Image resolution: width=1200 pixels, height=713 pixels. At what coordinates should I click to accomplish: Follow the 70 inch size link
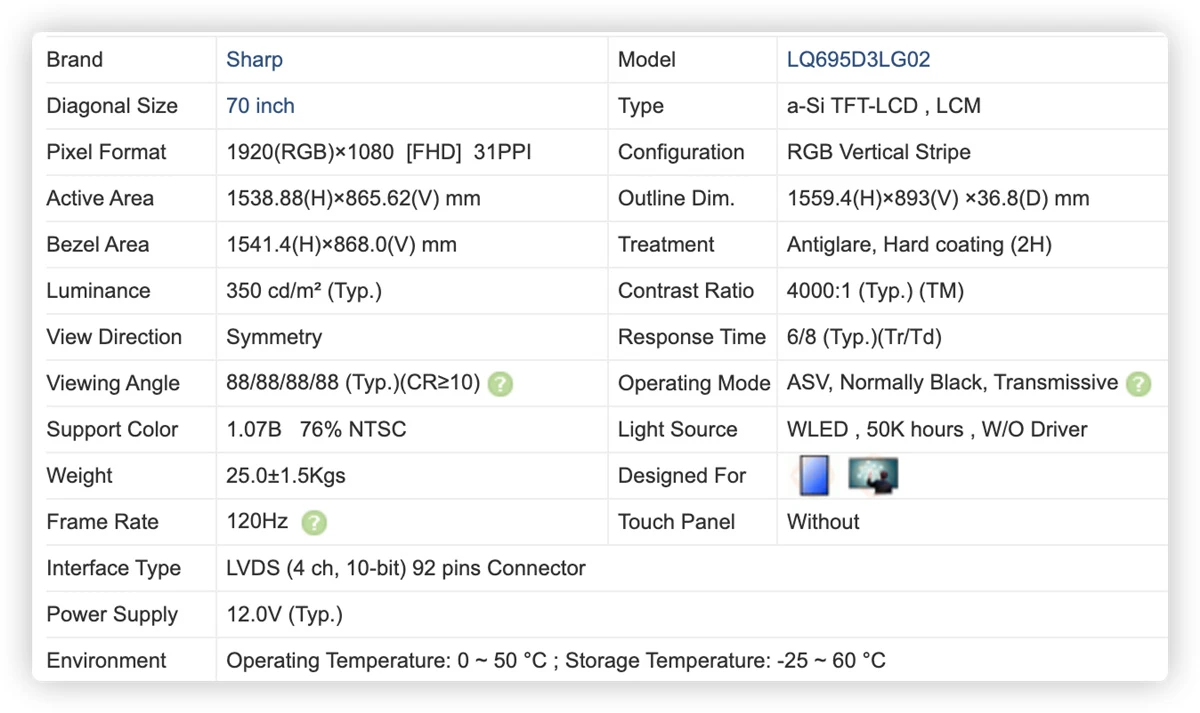pos(260,106)
